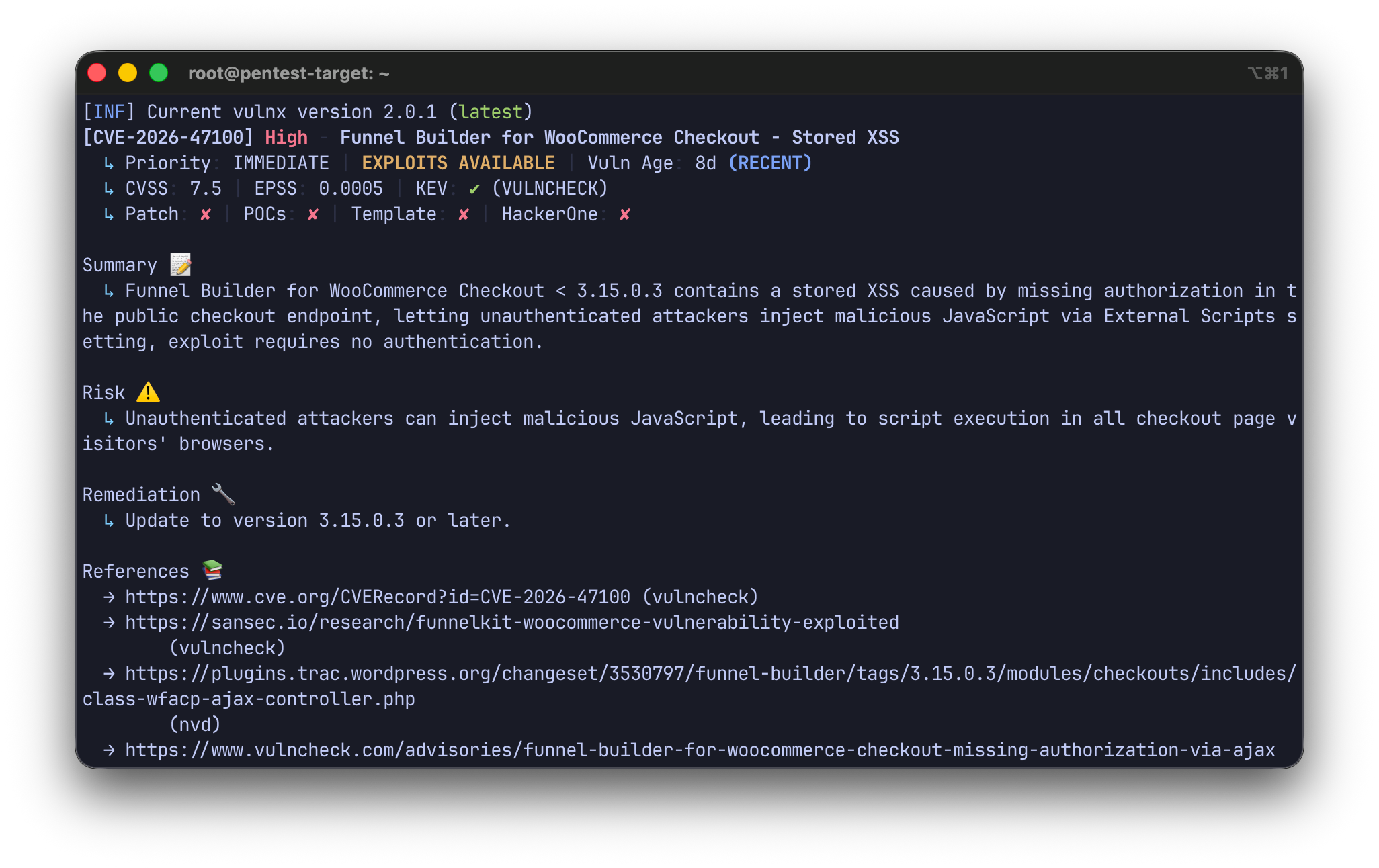Click "isitors' browsers." in the Risk text
The height and width of the screenshot is (868, 1379).
click(x=179, y=443)
